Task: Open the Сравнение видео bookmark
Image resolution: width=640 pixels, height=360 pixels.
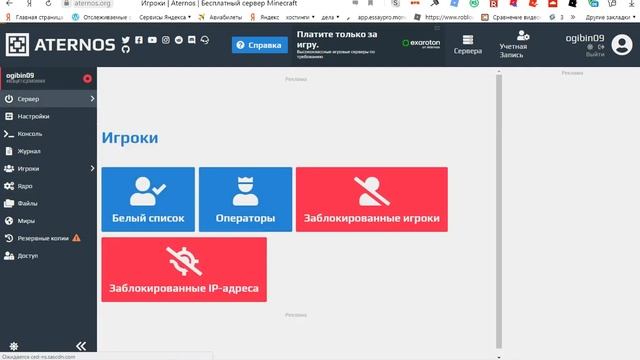Action: point(511,17)
